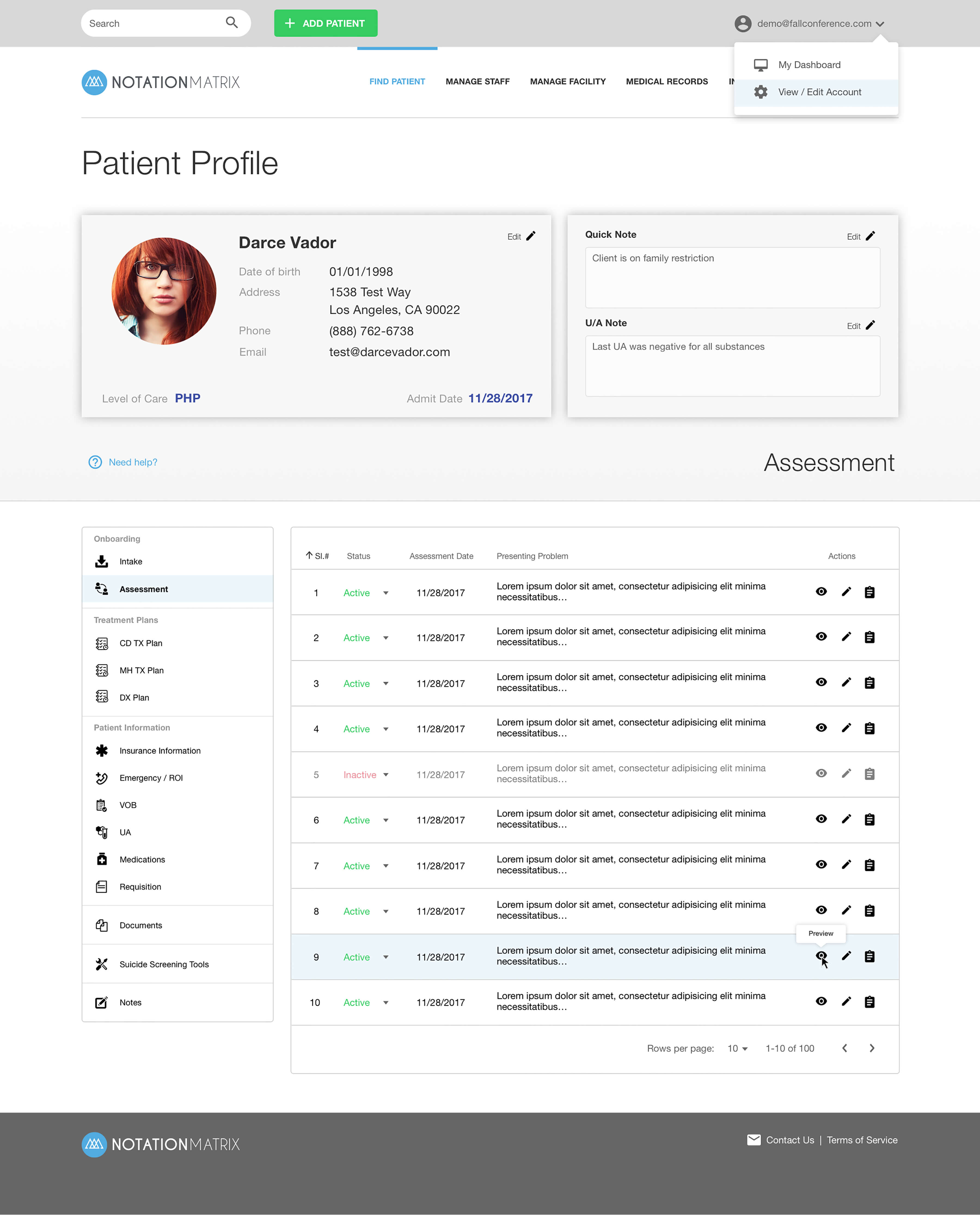The height and width of the screenshot is (1215, 980).
Task: Edit the Quick Note pencil icon
Action: click(x=870, y=236)
